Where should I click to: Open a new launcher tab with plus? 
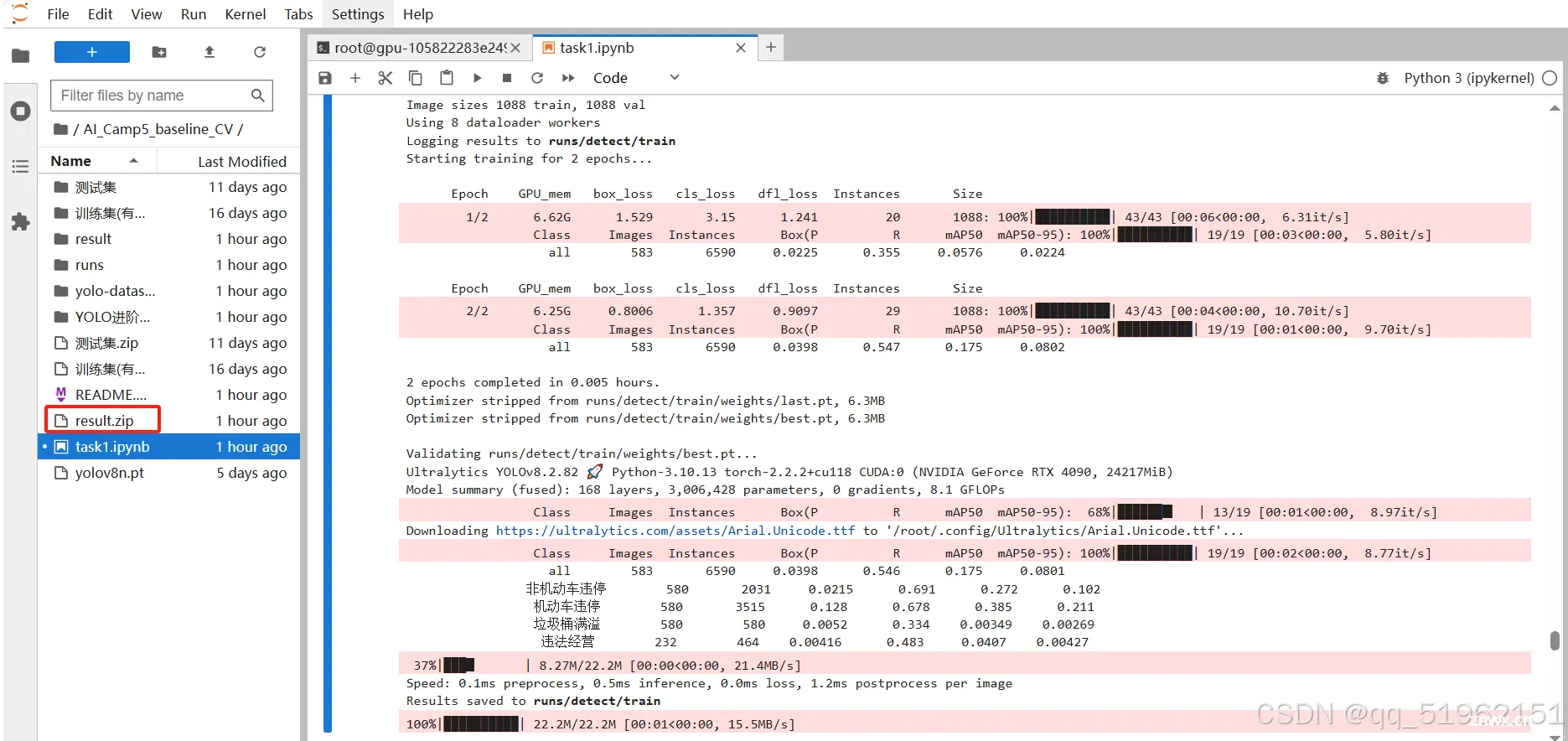771,48
